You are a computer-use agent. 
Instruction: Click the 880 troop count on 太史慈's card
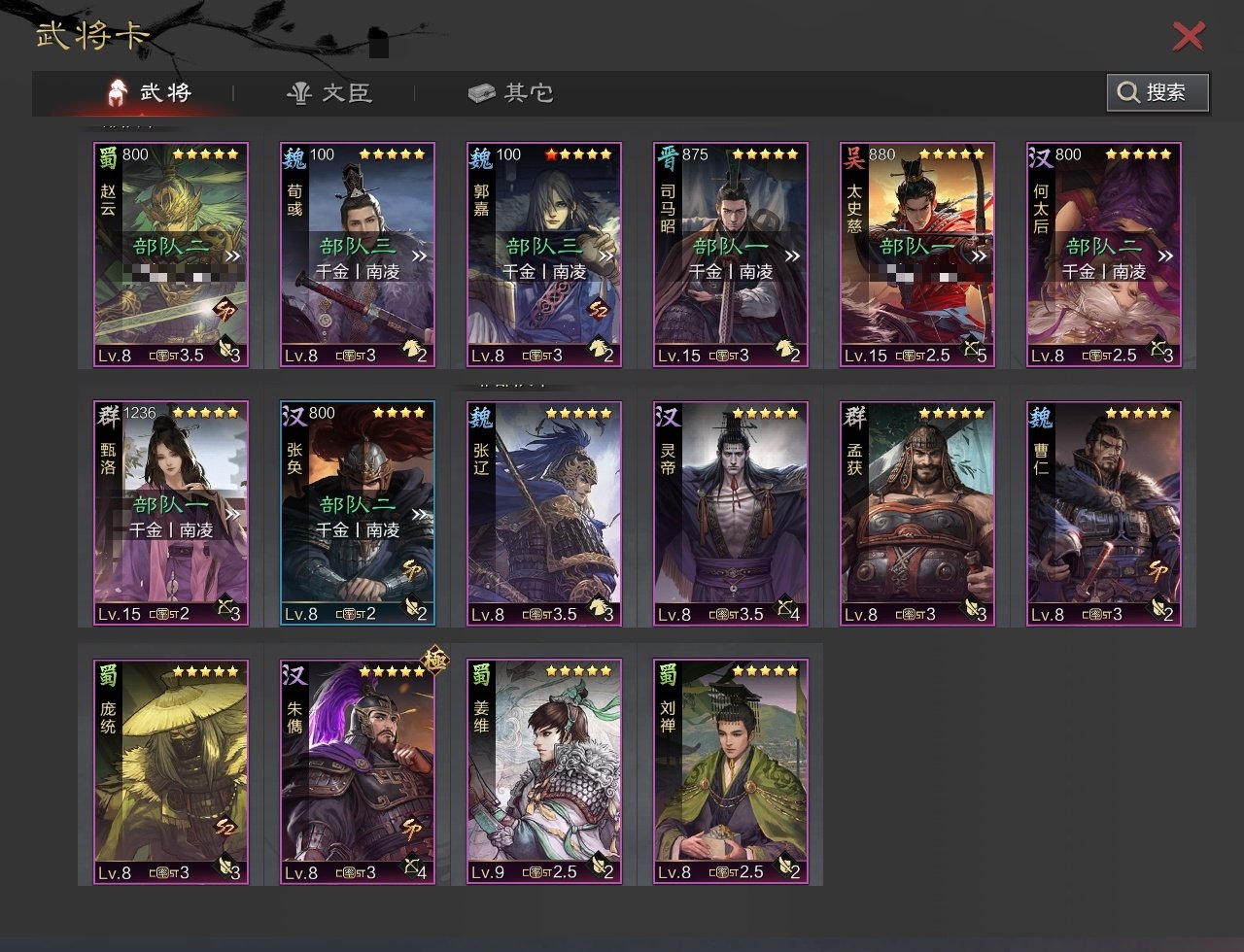pos(882,154)
